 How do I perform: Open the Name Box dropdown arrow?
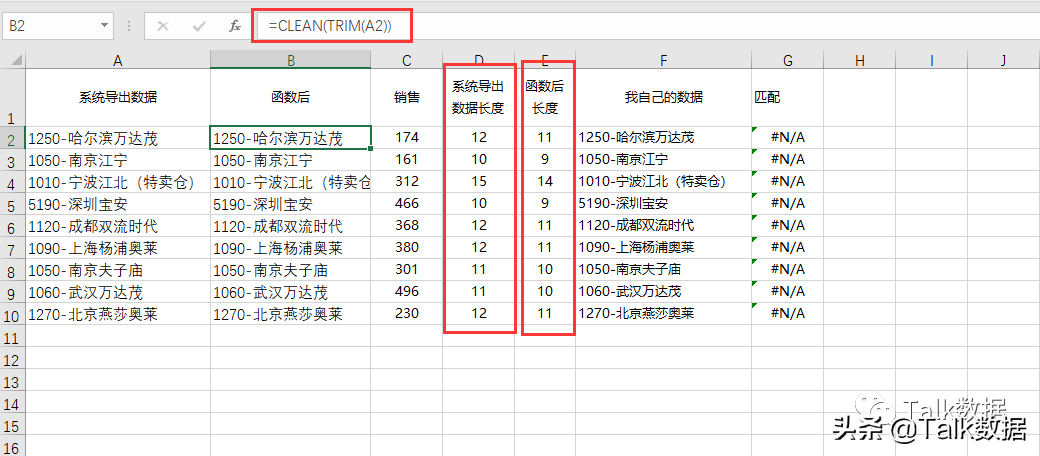103,27
